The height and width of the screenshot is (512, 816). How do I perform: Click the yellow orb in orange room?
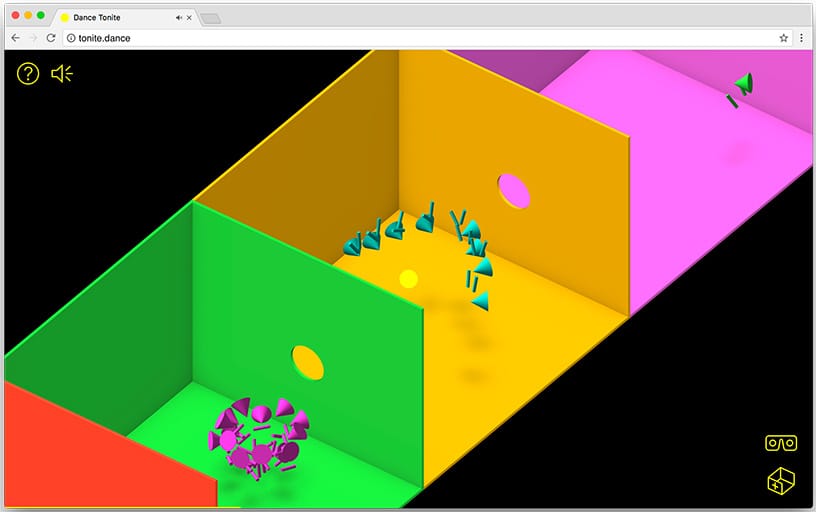click(x=408, y=278)
